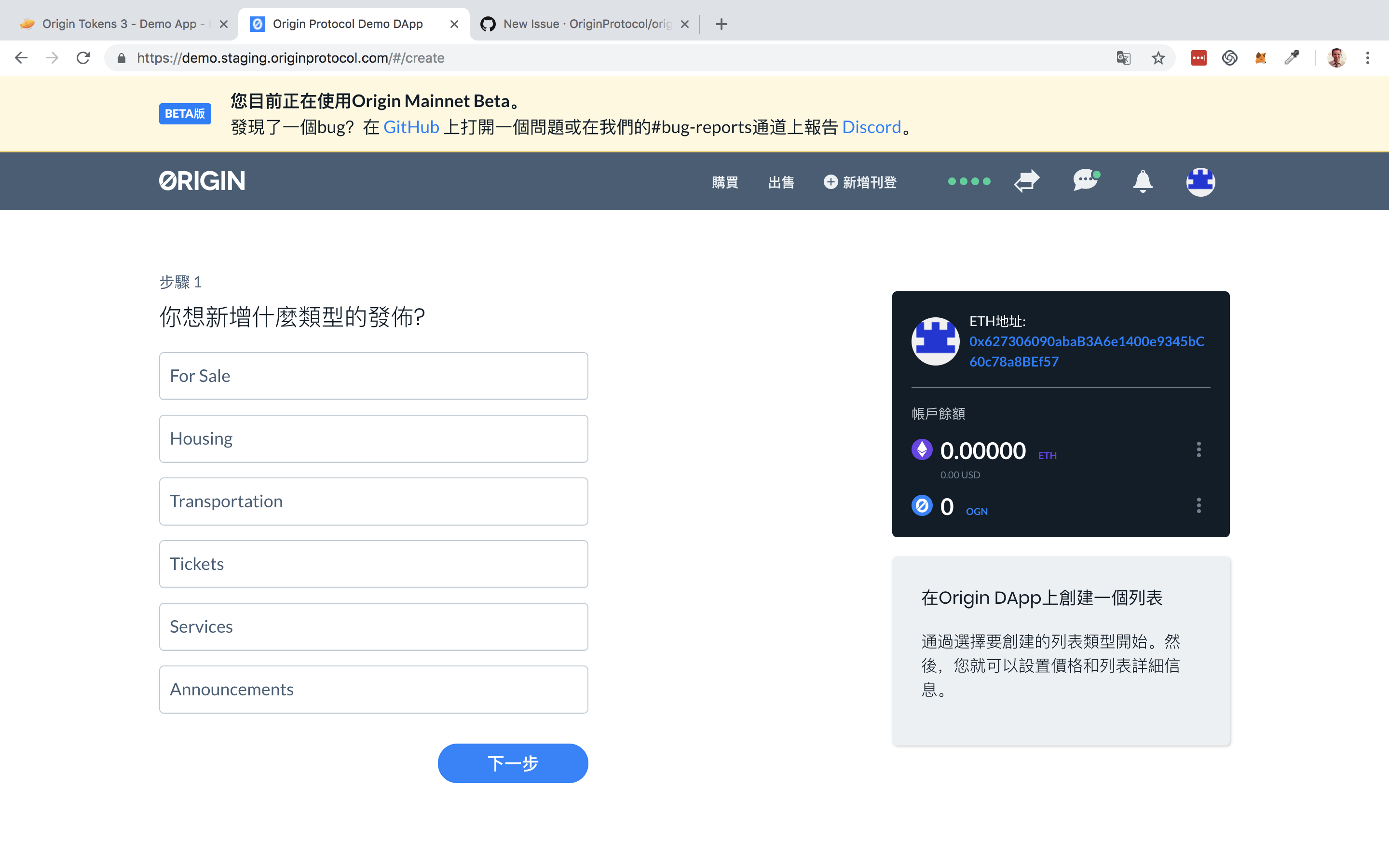This screenshot has height=868, width=1389.
Task: Click the 在Origin DApp上創建一個列表 heading
Action: pyautogui.click(x=1041, y=597)
